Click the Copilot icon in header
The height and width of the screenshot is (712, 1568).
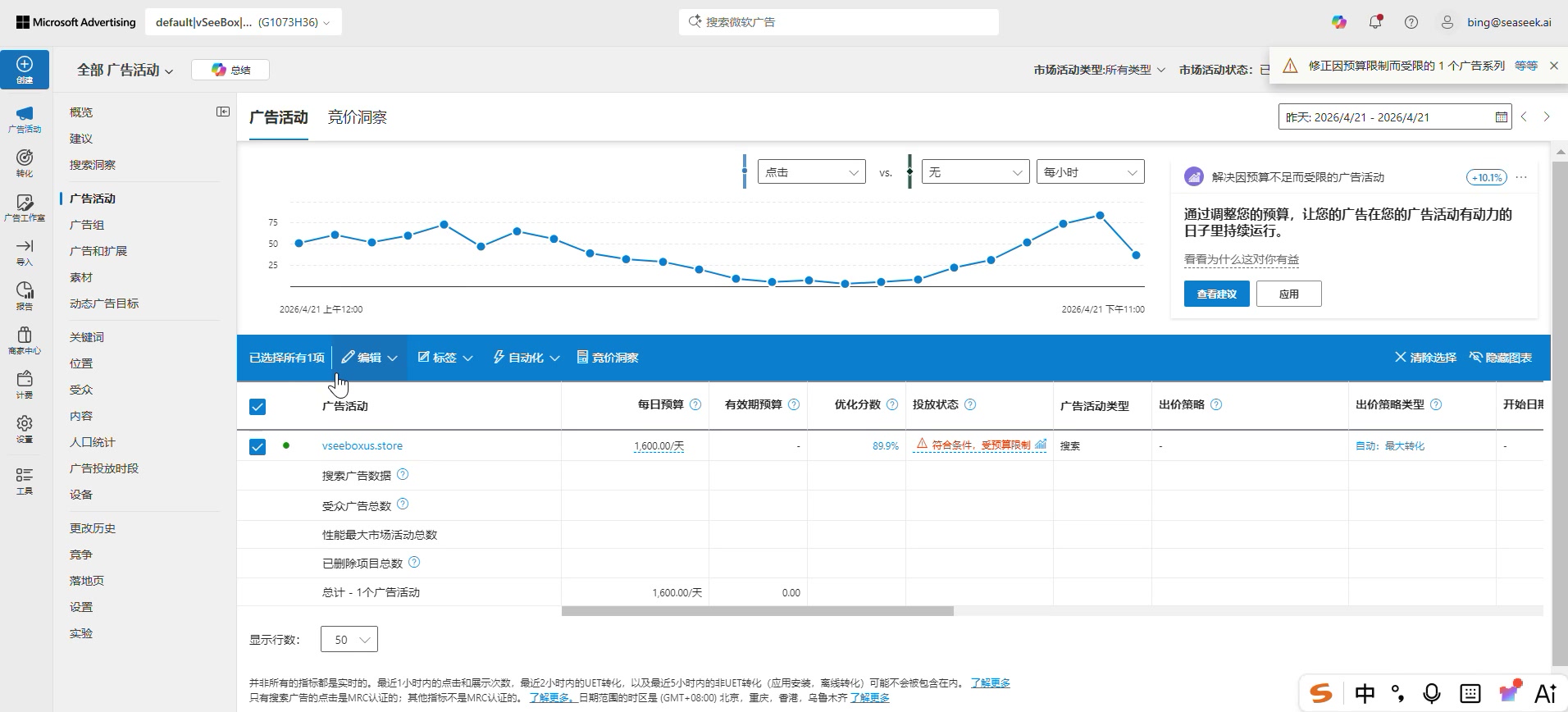pos(1339,22)
